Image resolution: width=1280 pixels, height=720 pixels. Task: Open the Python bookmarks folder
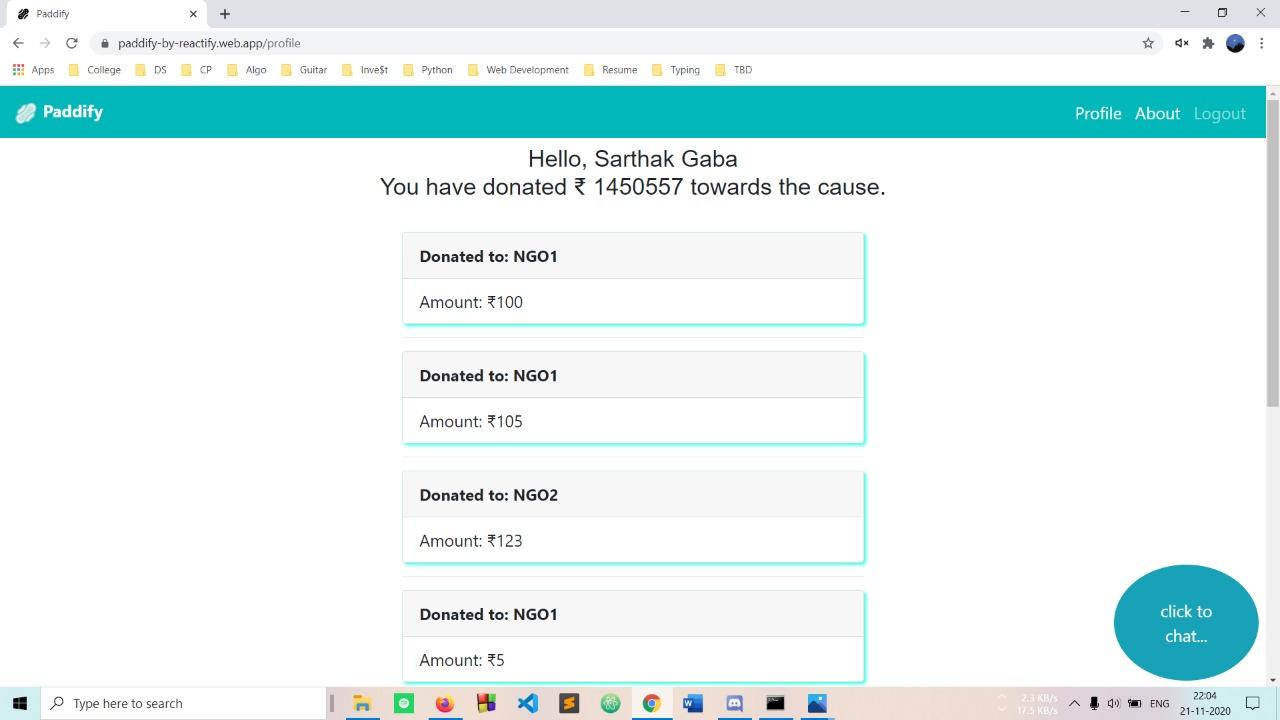(x=427, y=70)
